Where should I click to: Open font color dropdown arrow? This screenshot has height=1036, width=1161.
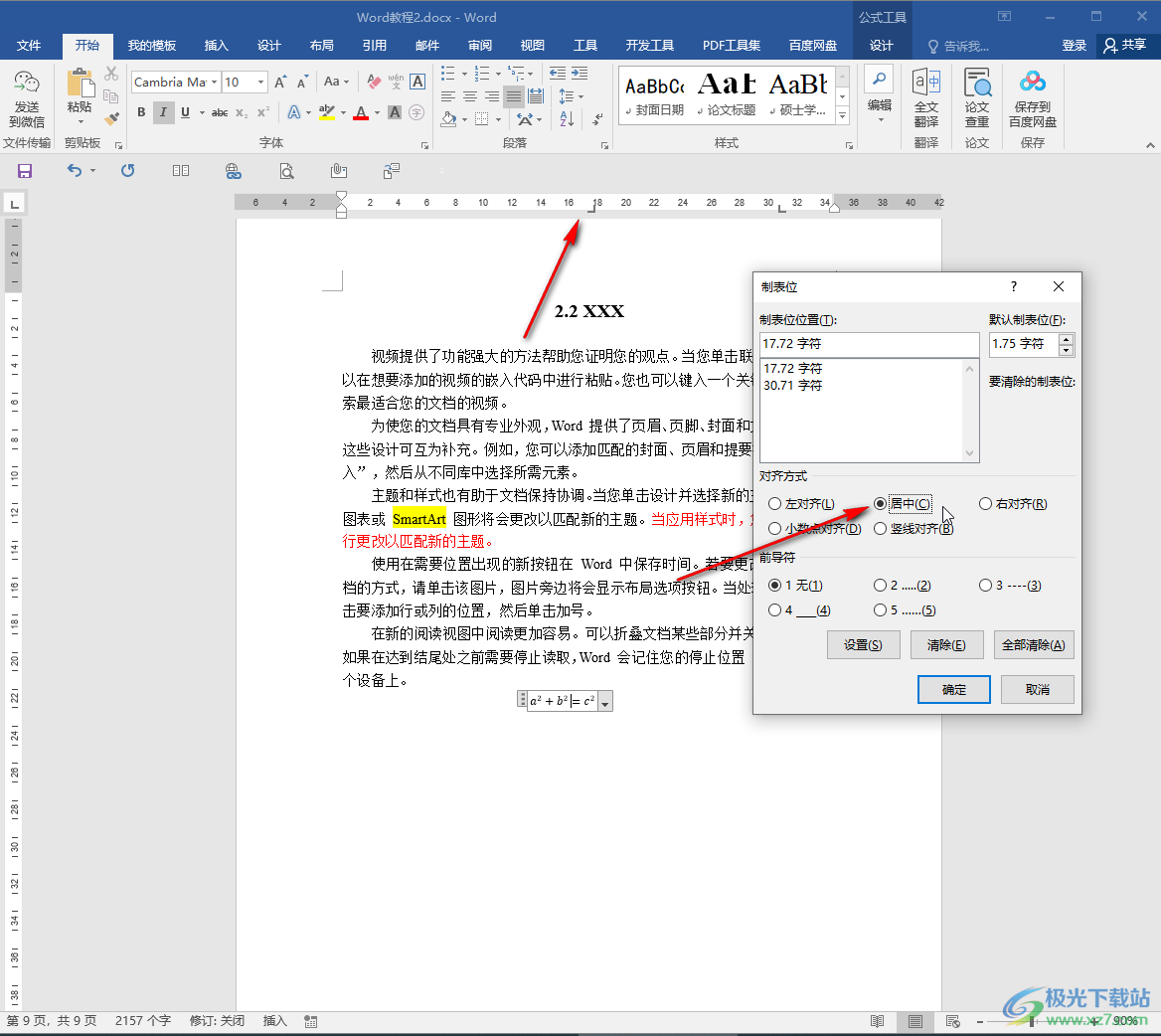(x=377, y=113)
